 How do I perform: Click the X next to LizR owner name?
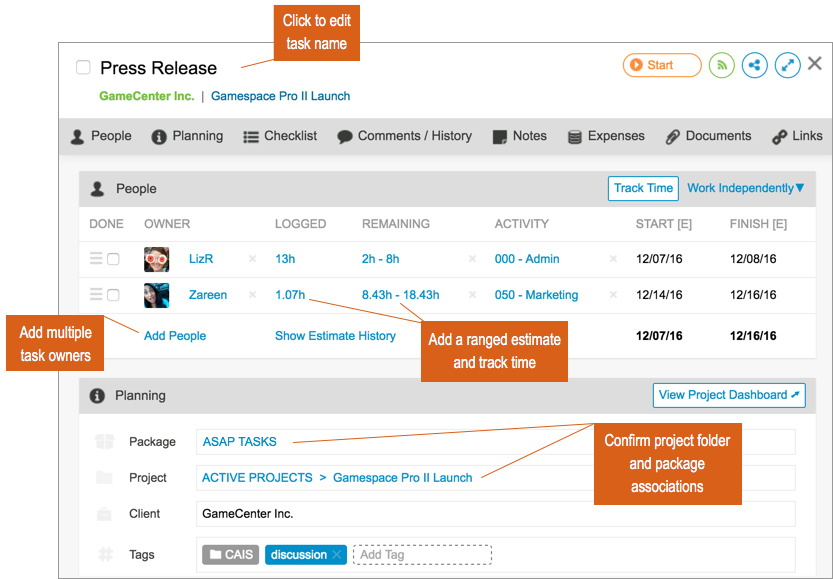coord(252,259)
